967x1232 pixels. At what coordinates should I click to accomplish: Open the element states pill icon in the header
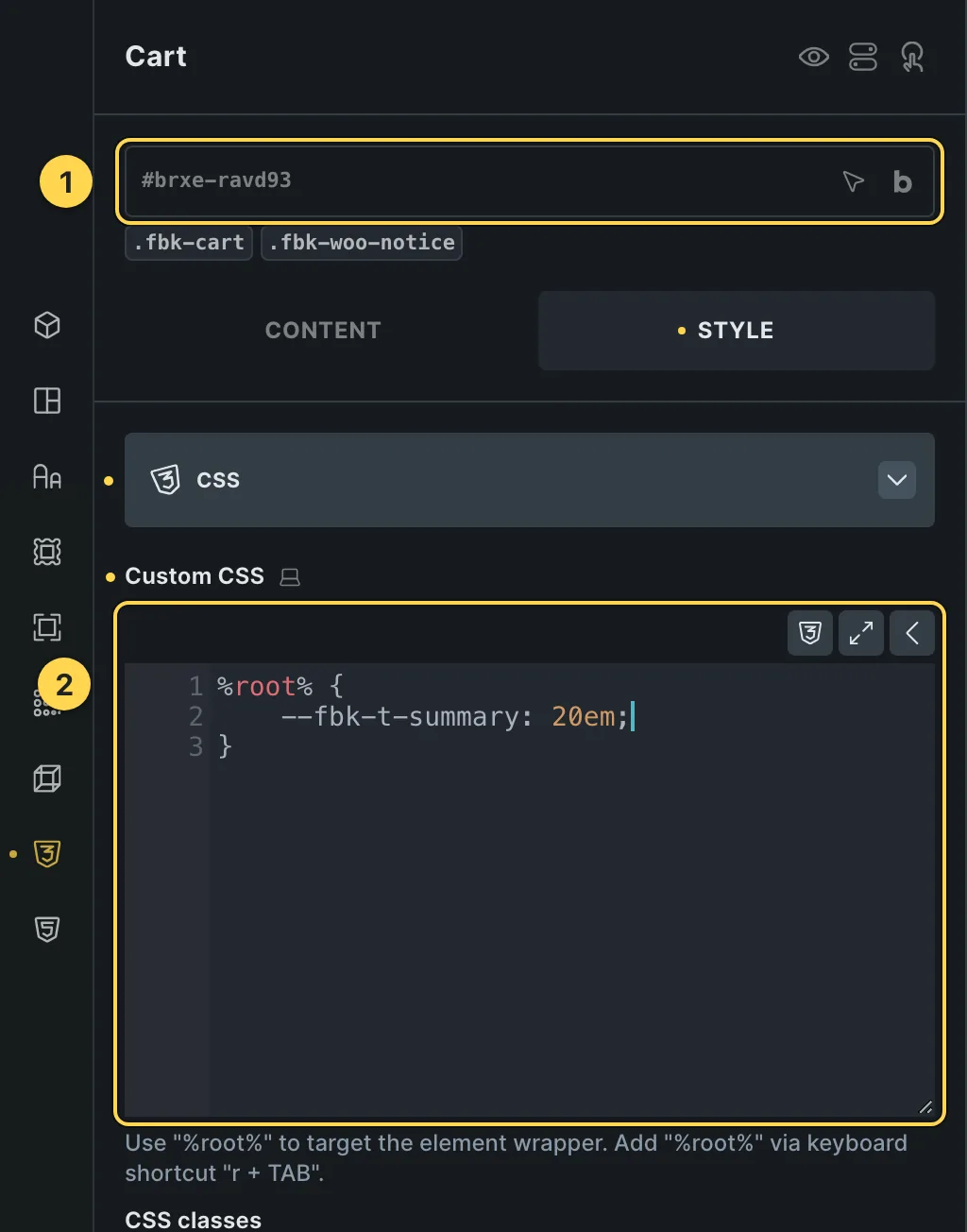click(863, 57)
